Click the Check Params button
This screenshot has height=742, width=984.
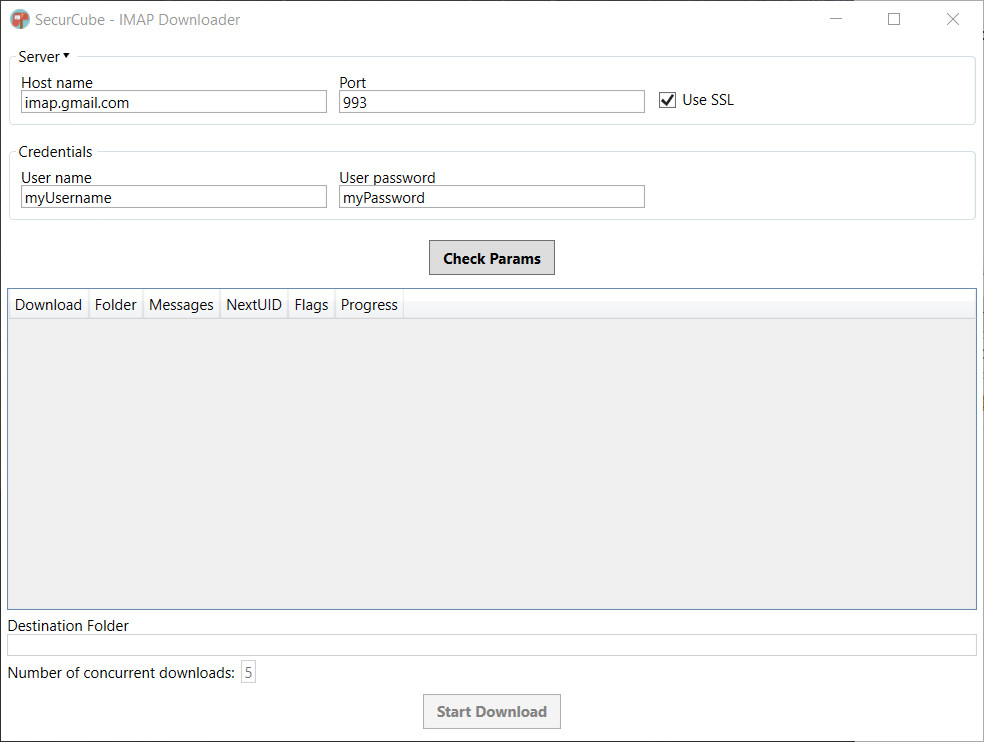point(492,257)
